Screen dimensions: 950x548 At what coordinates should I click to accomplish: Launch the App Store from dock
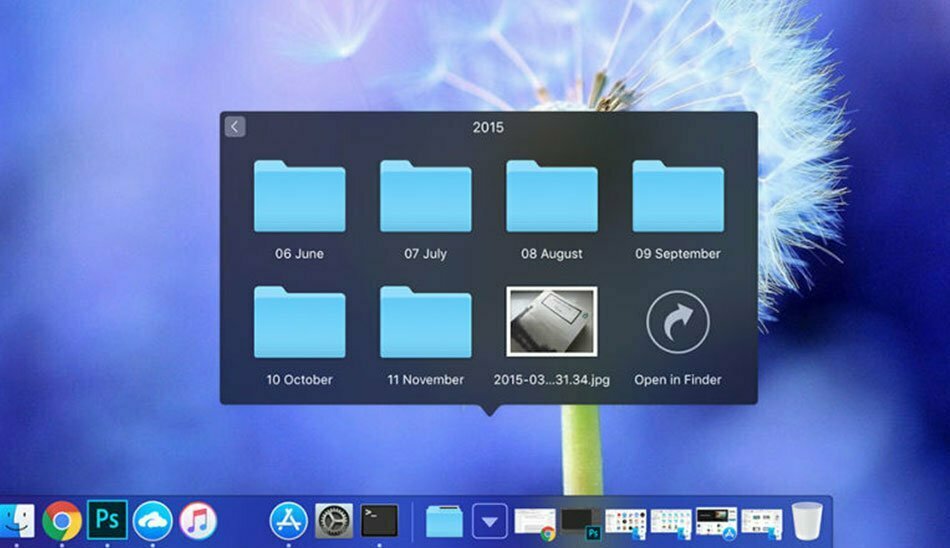click(x=289, y=521)
